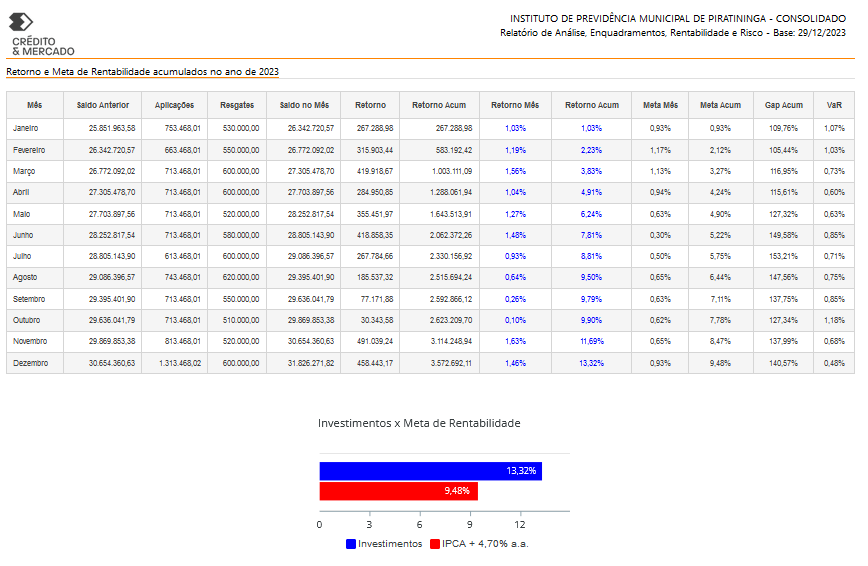Select the Fevereiro row label
Viewport: 868px width, 566px height.
point(29,150)
